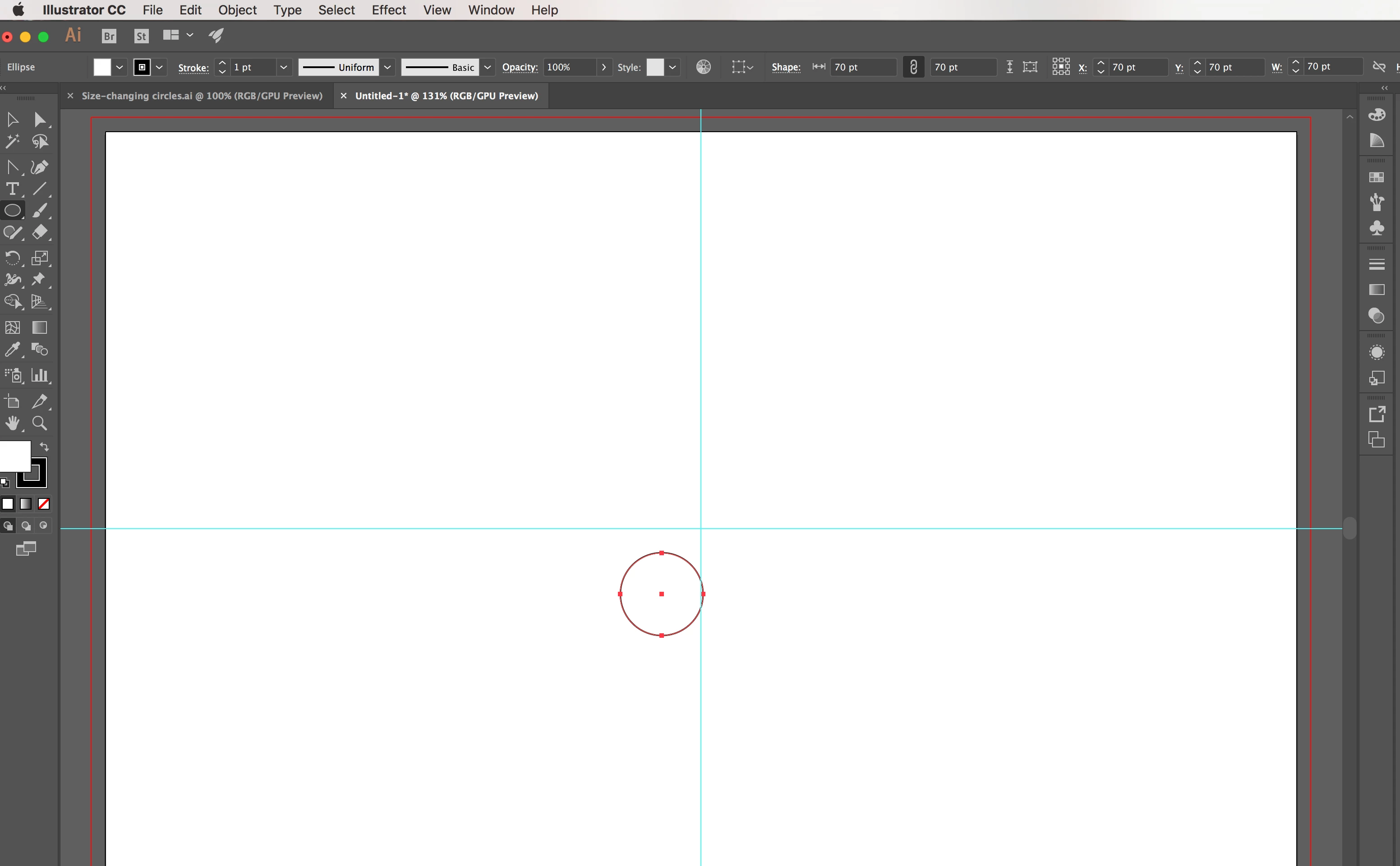Select the Rotate tool

(12, 258)
